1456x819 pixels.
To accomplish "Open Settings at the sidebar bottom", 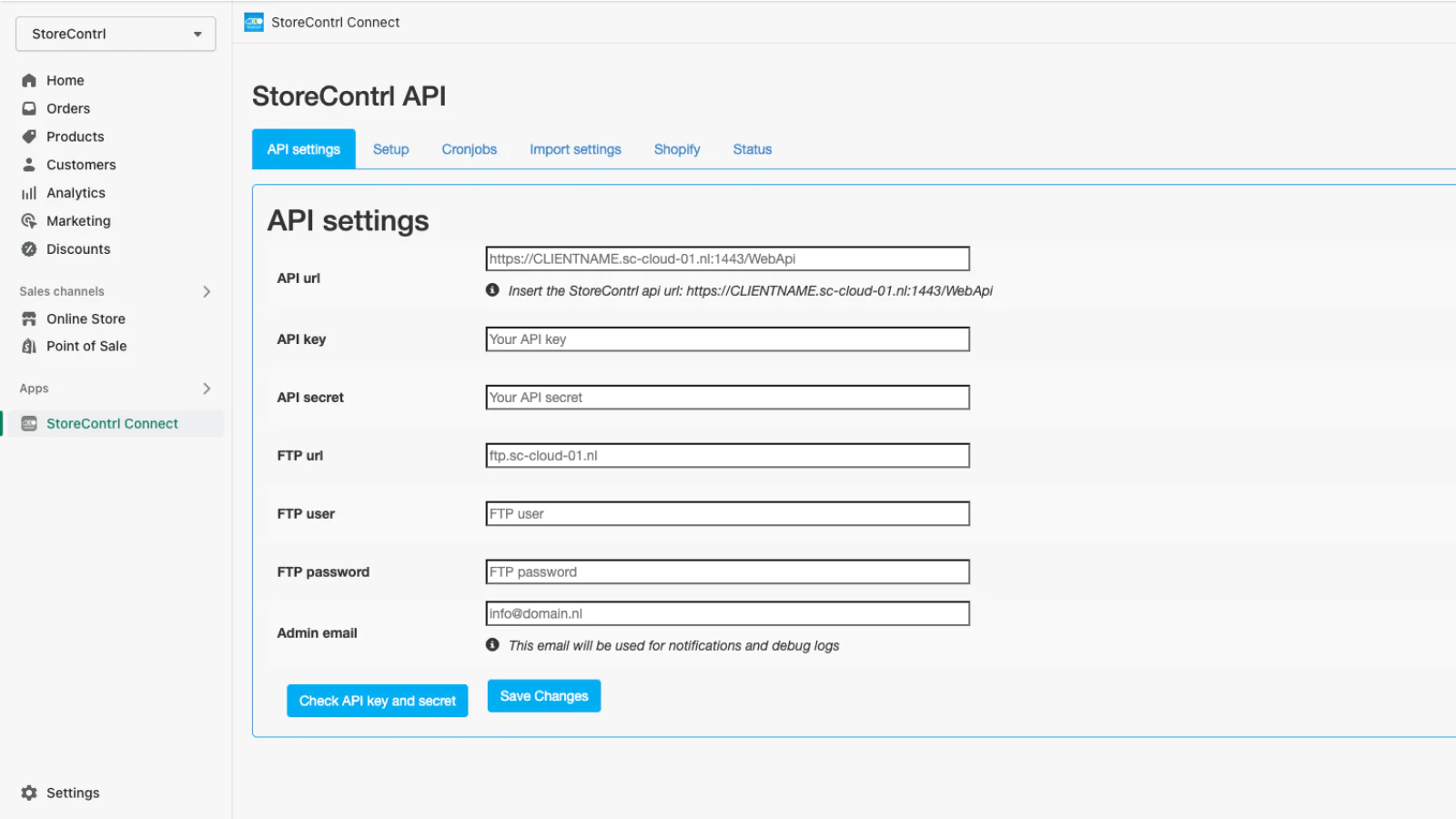I will [x=73, y=793].
